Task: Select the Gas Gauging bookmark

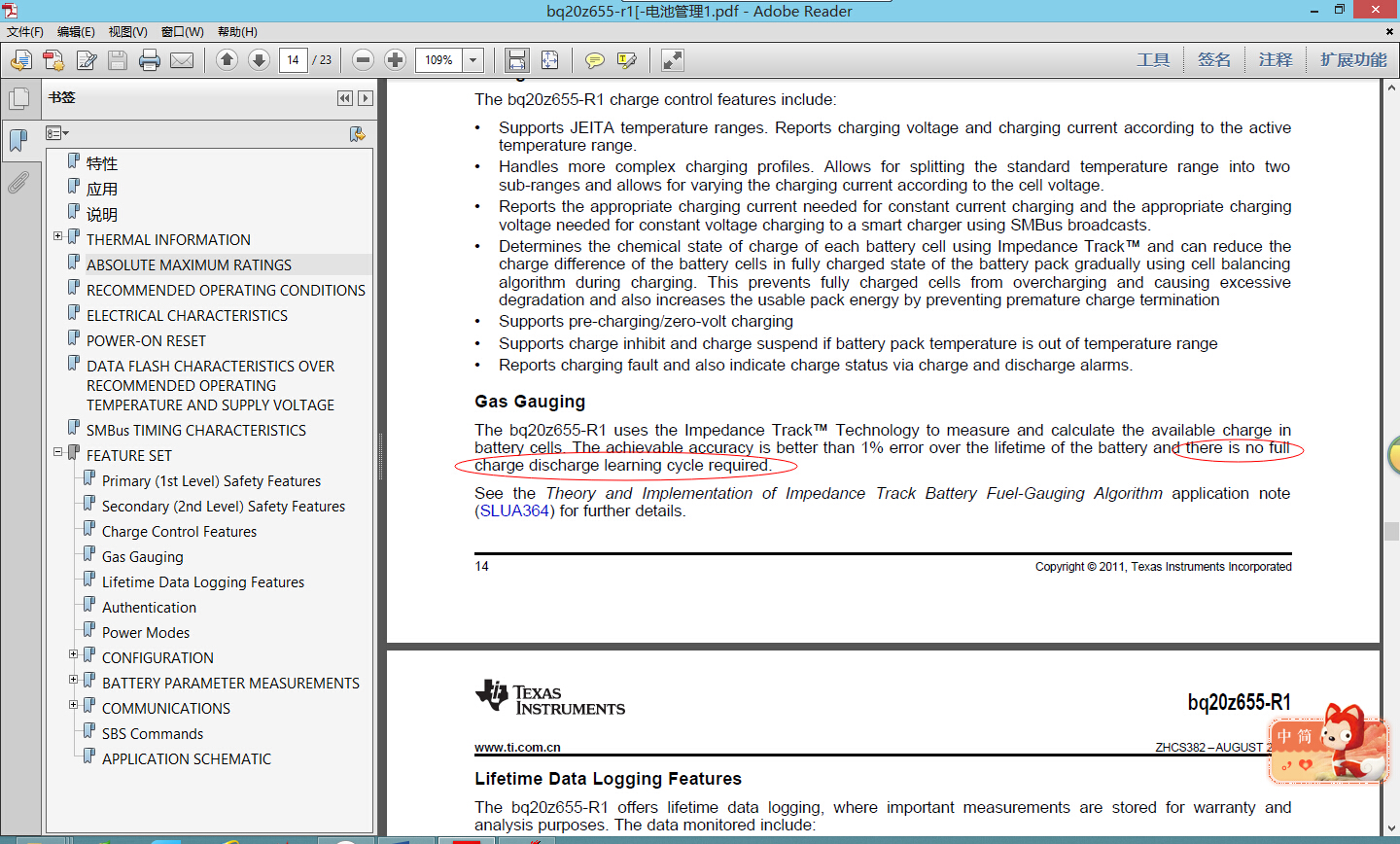Action: (143, 556)
